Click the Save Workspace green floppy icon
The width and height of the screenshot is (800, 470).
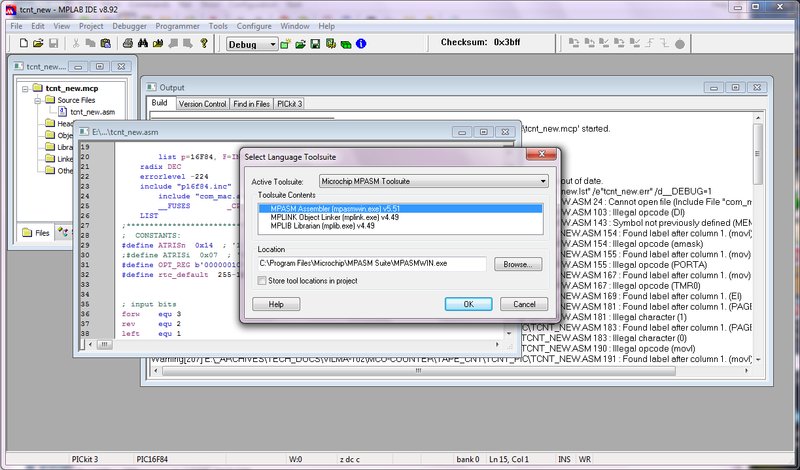[315, 44]
